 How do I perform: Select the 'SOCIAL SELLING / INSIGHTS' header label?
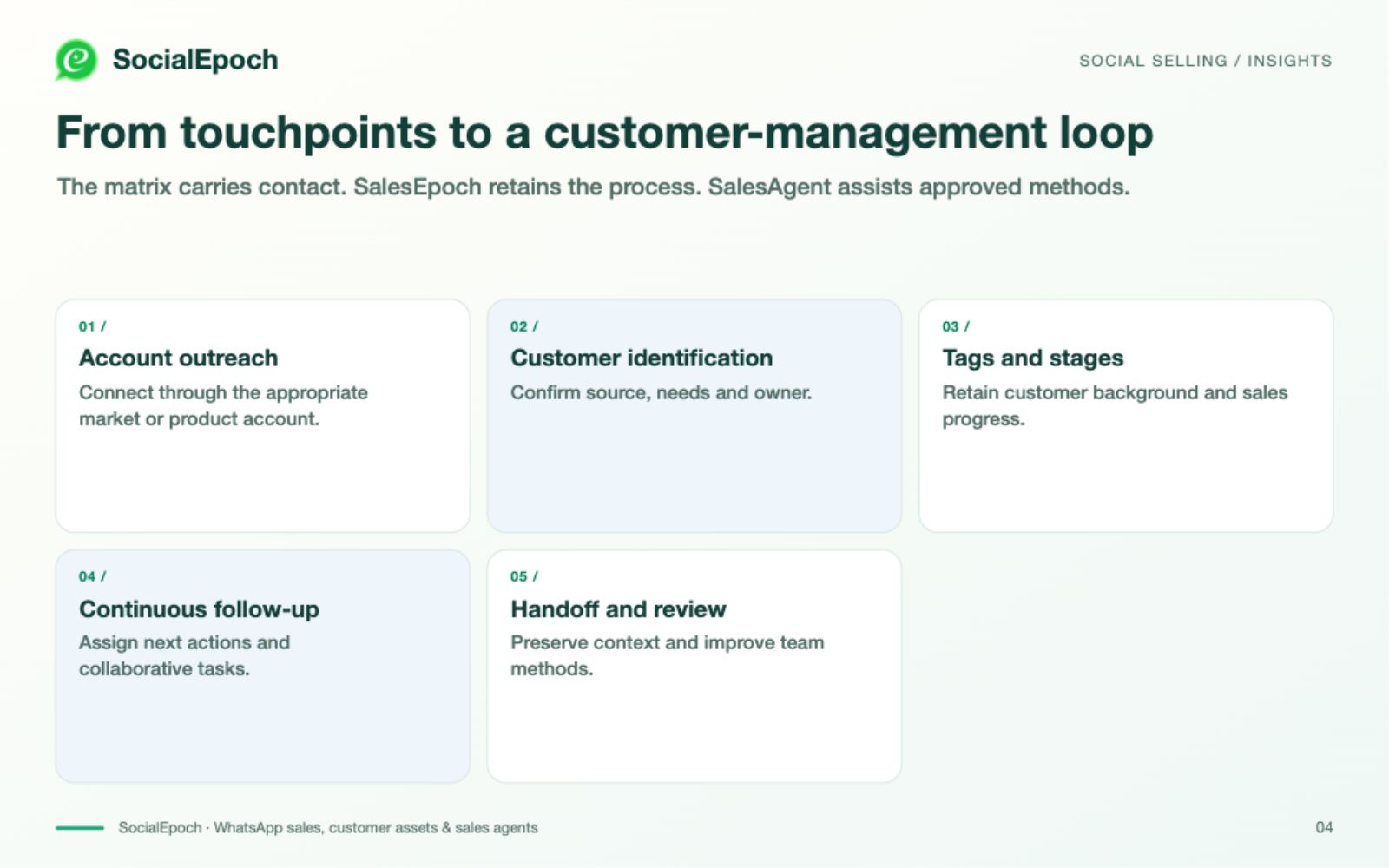tap(1205, 61)
